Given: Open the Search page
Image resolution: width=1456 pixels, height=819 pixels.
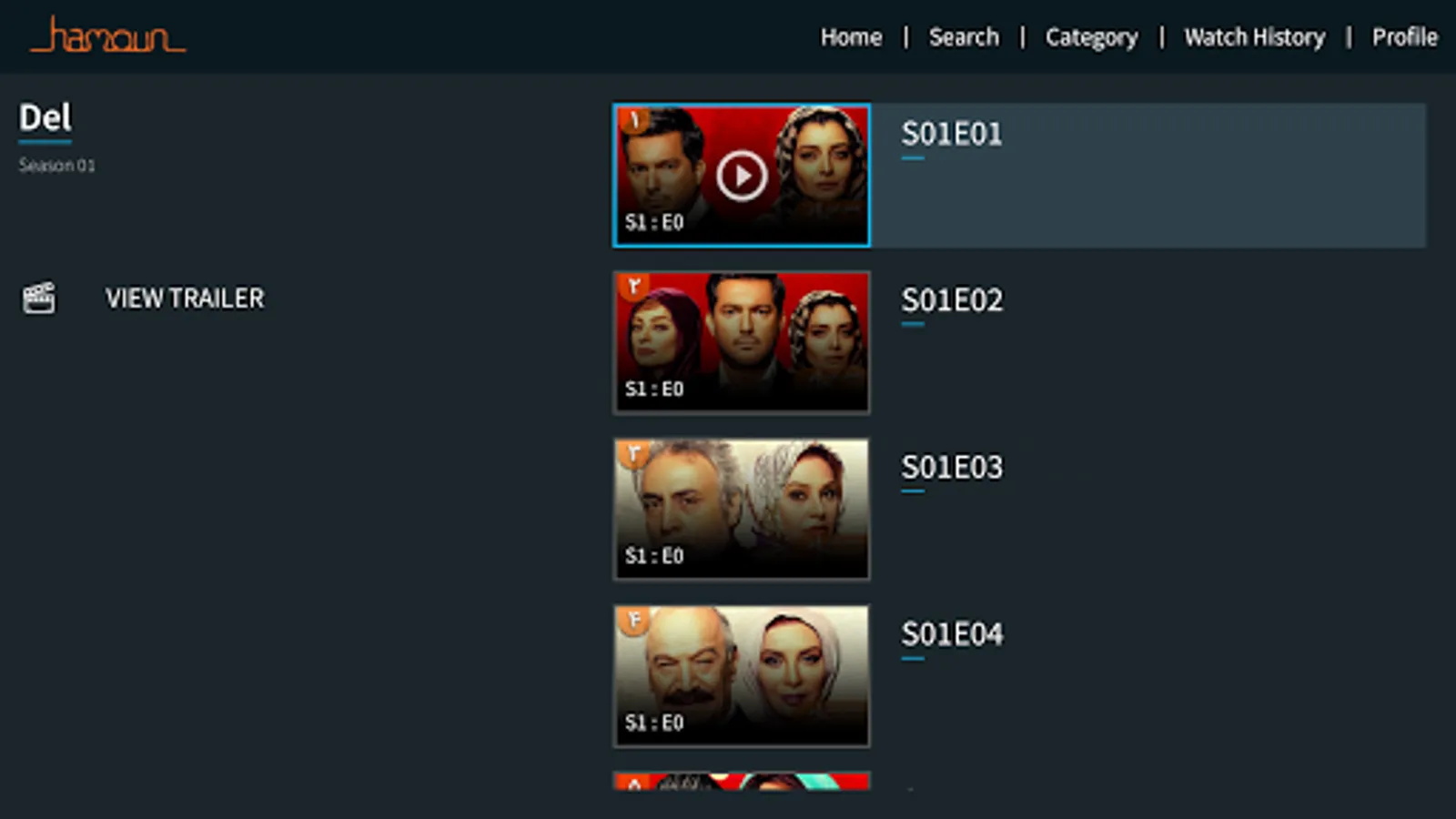Looking at the screenshot, I should coord(964,37).
